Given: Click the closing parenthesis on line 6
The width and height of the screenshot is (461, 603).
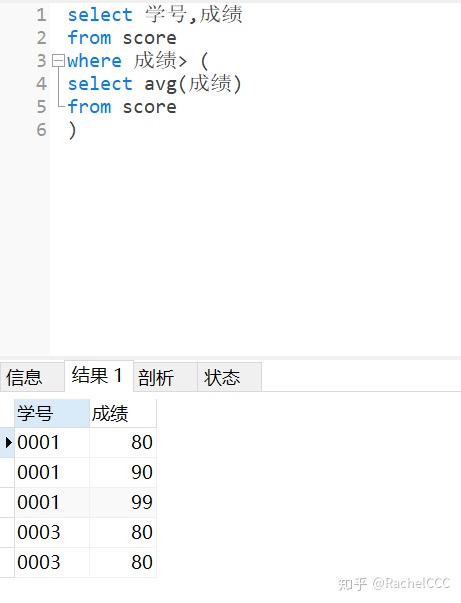Looking at the screenshot, I should click(72, 130).
